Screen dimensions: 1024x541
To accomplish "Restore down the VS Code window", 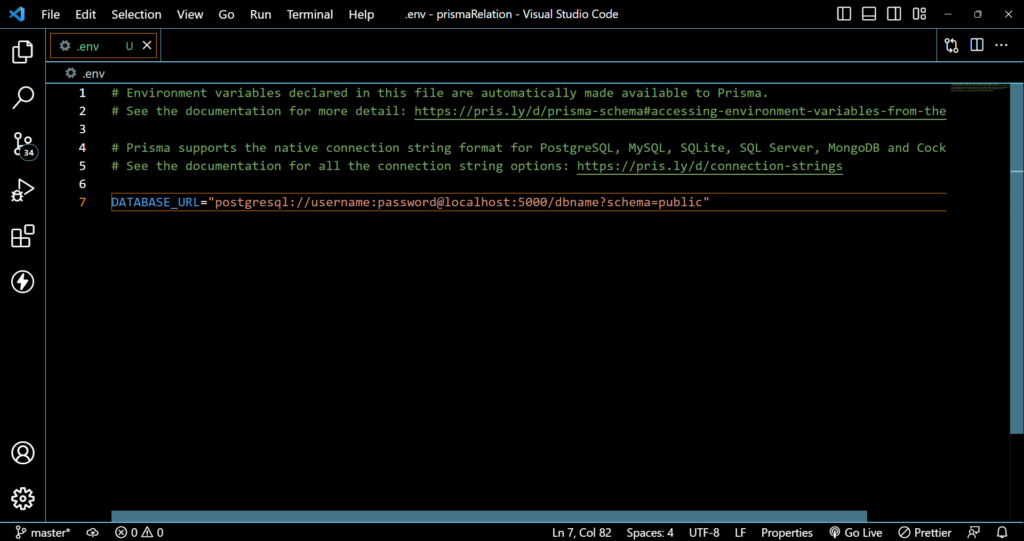I will (x=978, y=14).
